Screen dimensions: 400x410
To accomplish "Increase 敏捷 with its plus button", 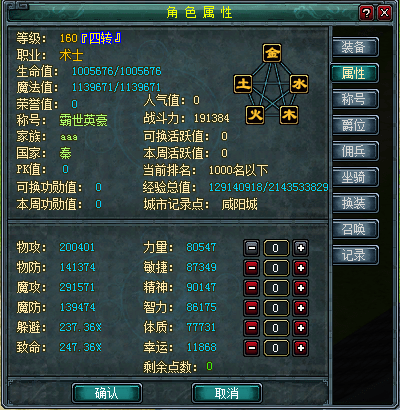I will tap(301, 268).
